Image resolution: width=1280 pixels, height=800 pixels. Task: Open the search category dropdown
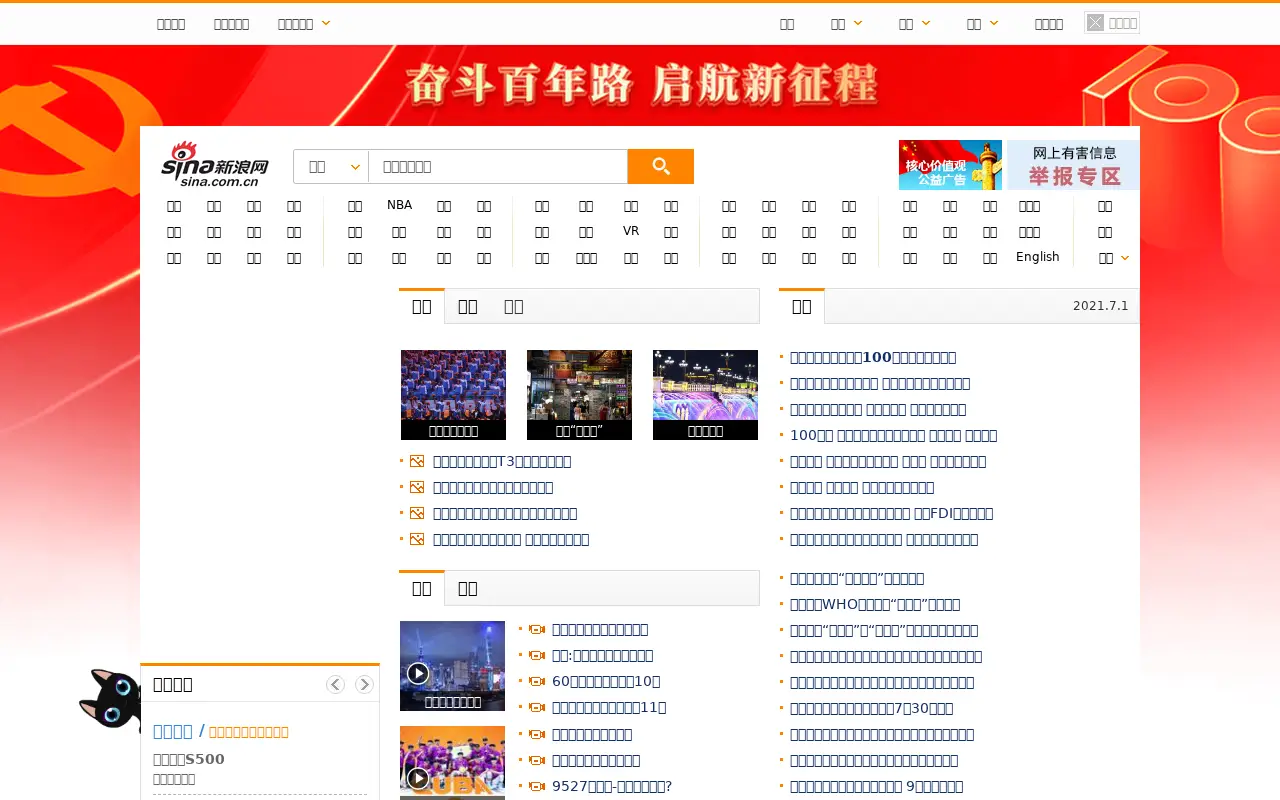(331, 166)
